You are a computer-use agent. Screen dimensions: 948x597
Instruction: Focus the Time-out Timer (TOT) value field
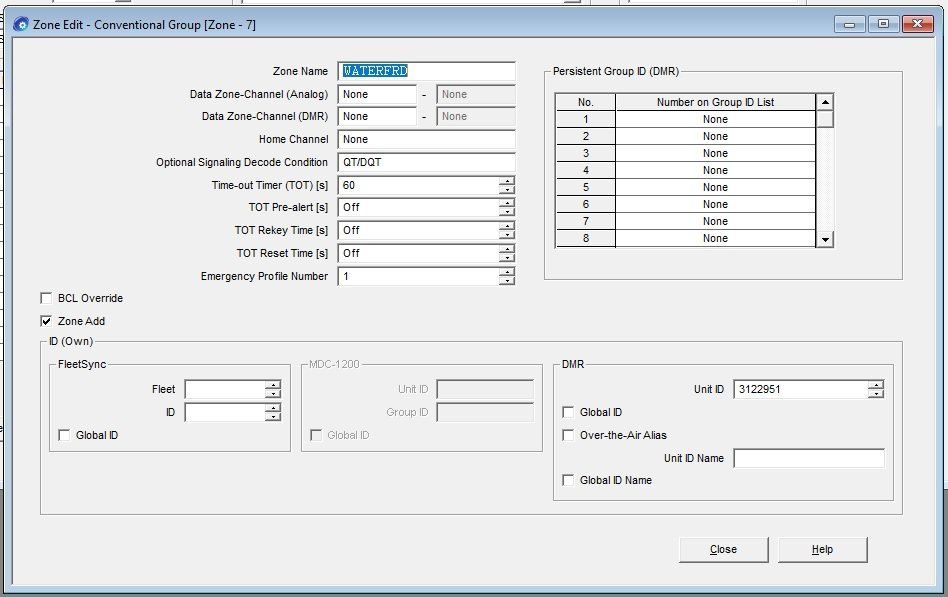point(418,185)
